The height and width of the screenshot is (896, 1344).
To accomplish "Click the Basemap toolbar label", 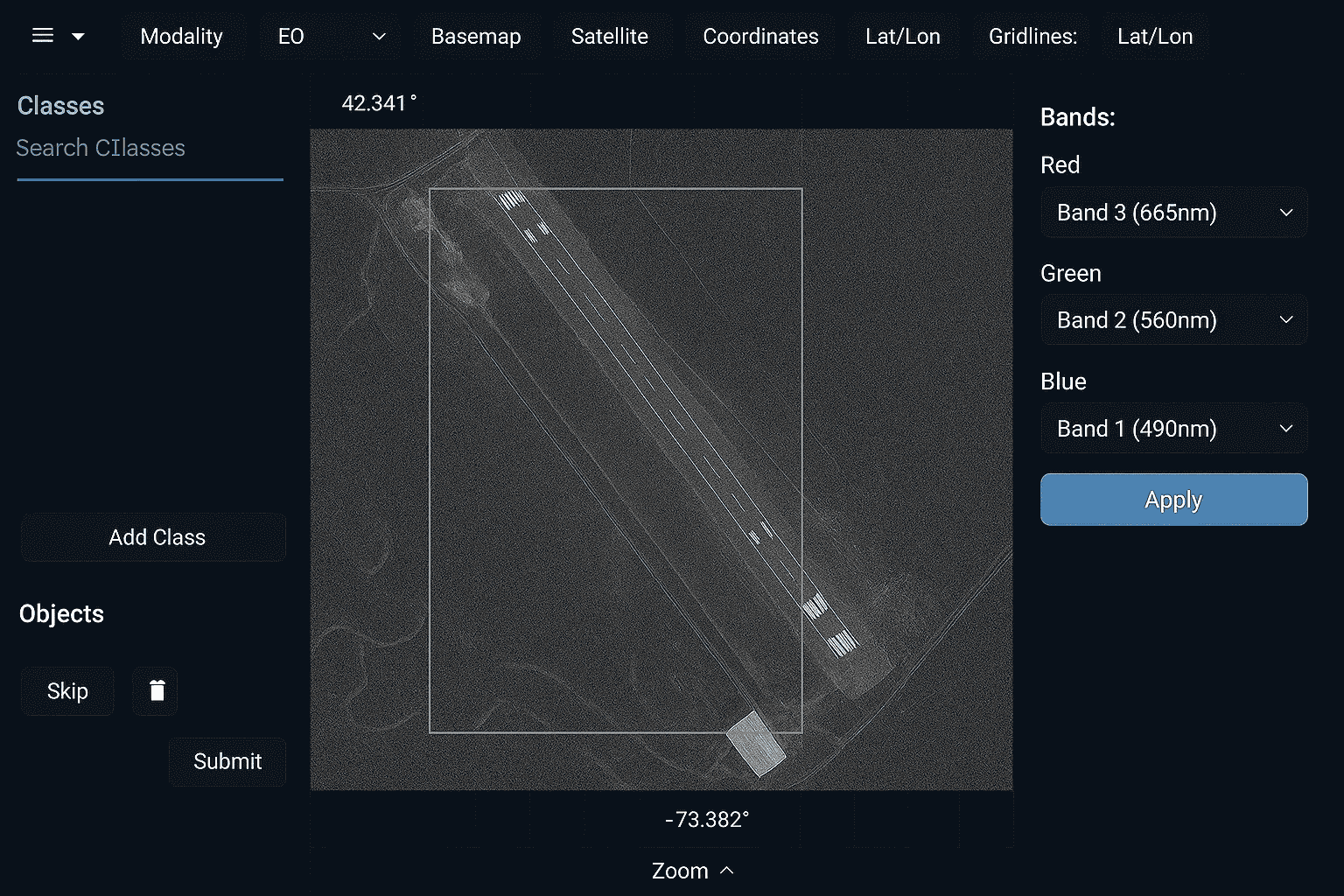I will 476,37.
